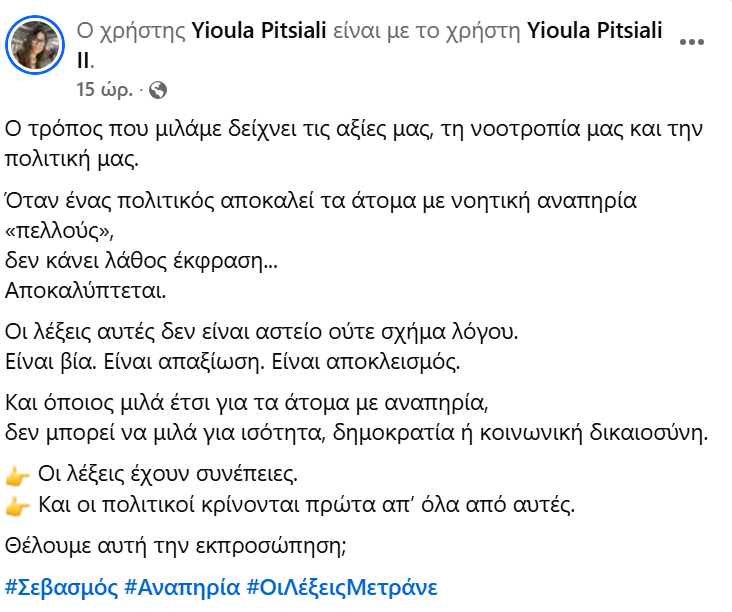Click the line "Και όποιος μιλά έτσι"
The width and height of the screenshot is (732, 612).
(245, 404)
